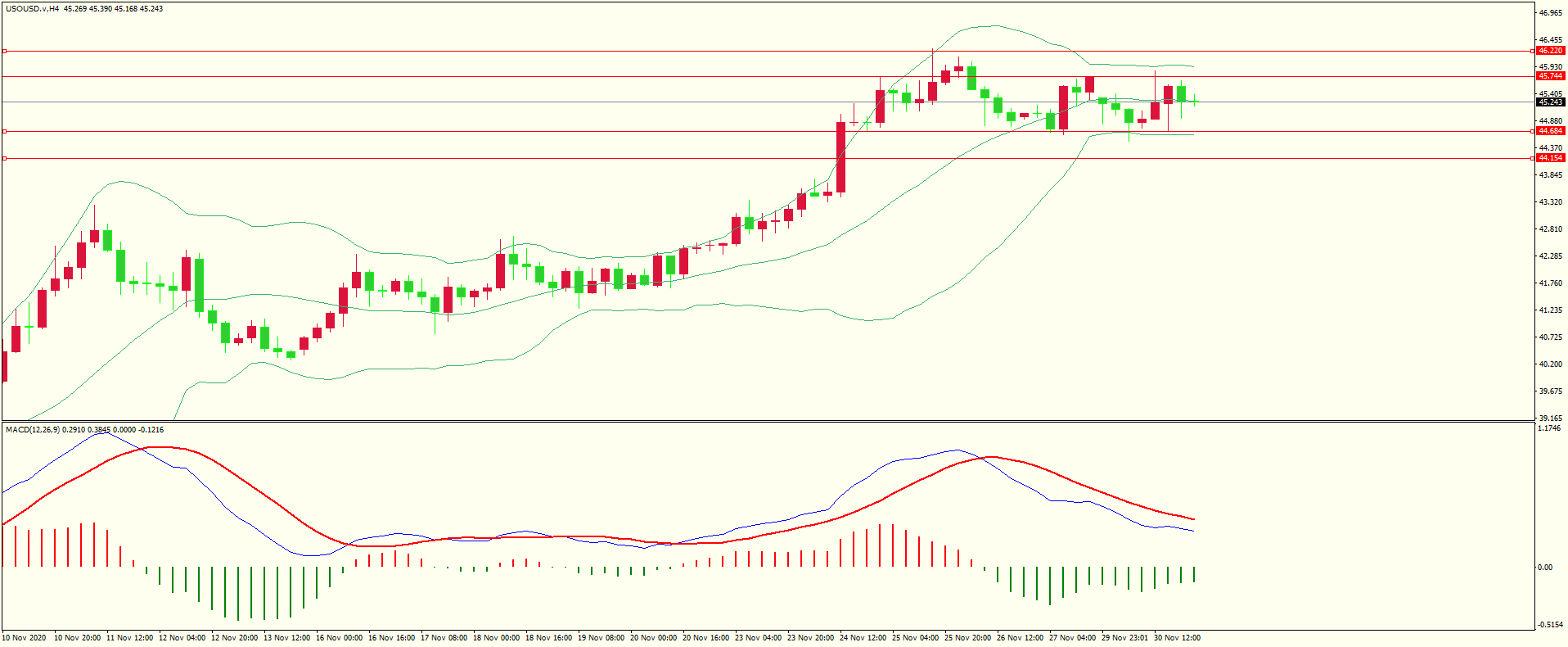This screenshot has height=647, width=1568.
Task: Click the 19 Nov 08:00 time label
Action: click(602, 638)
